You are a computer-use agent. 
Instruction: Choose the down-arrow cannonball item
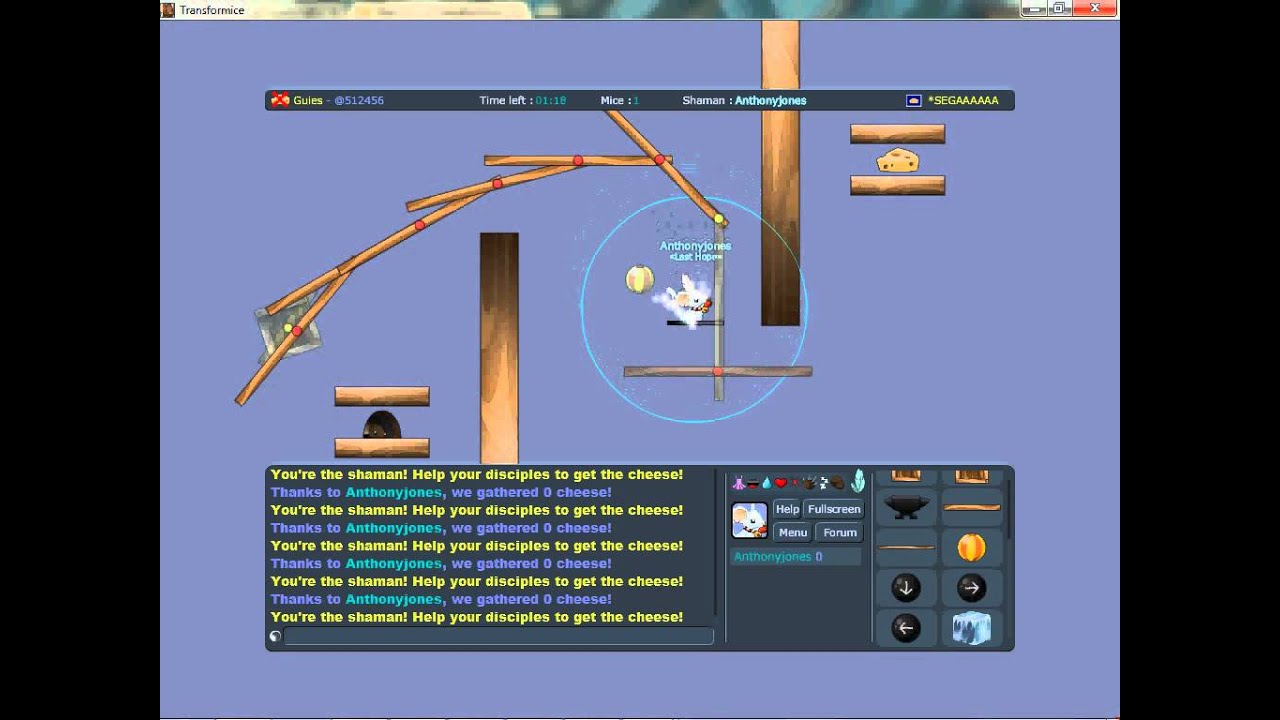[x=906, y=588]
